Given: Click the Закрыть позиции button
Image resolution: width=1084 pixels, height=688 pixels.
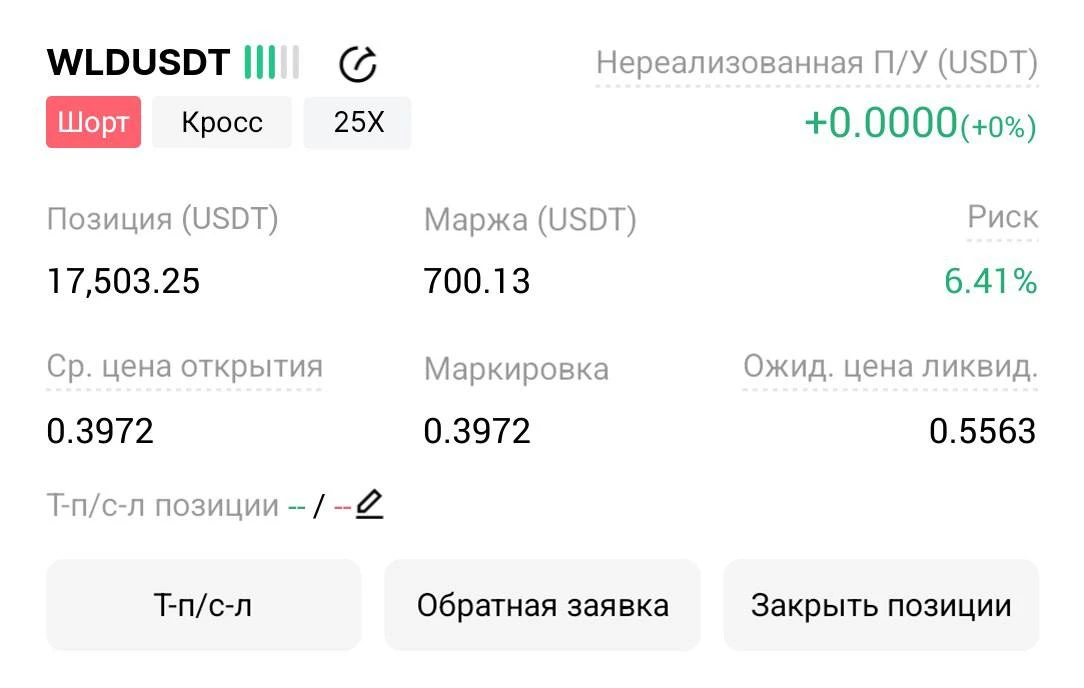Looking at the screenshot, I should 881,605.
